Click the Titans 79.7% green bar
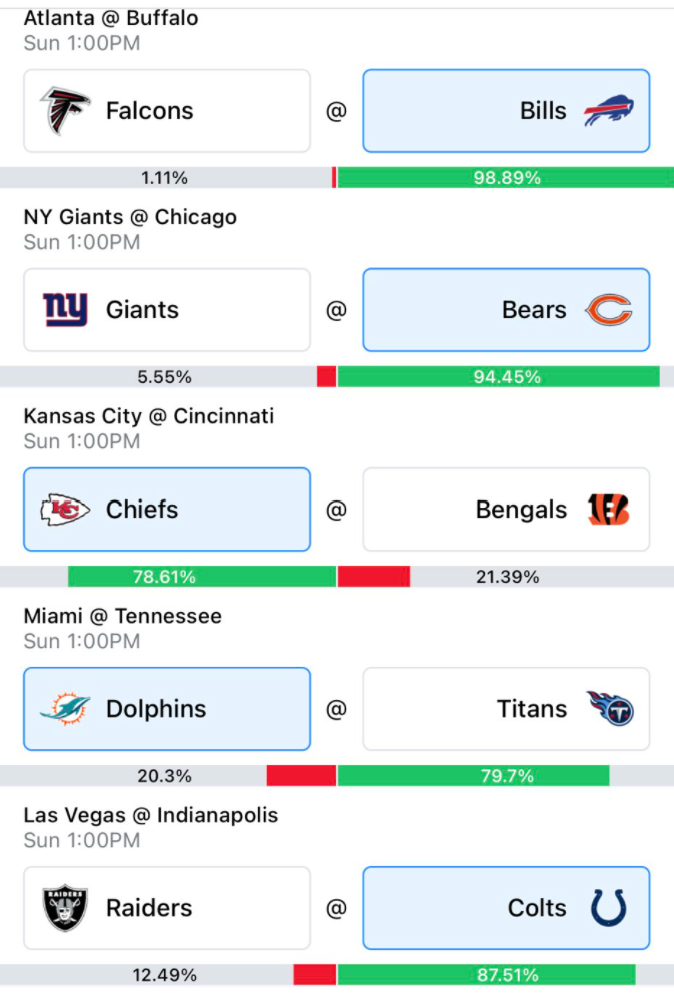The height and width of the screenshot is (998, 674). coord(473,776)
